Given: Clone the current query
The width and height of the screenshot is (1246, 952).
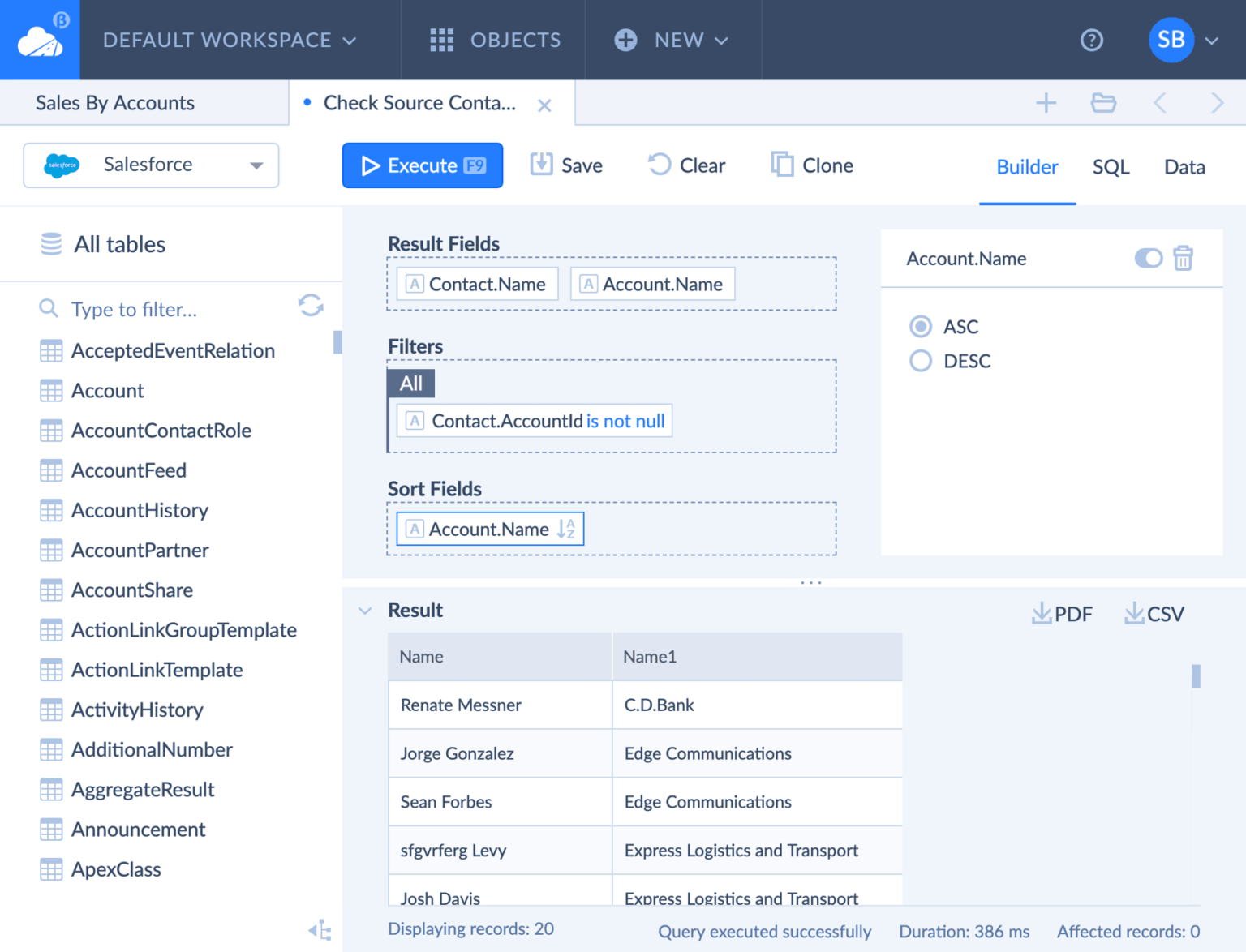Looking at the screenshot, I should (x=811, y=165).
